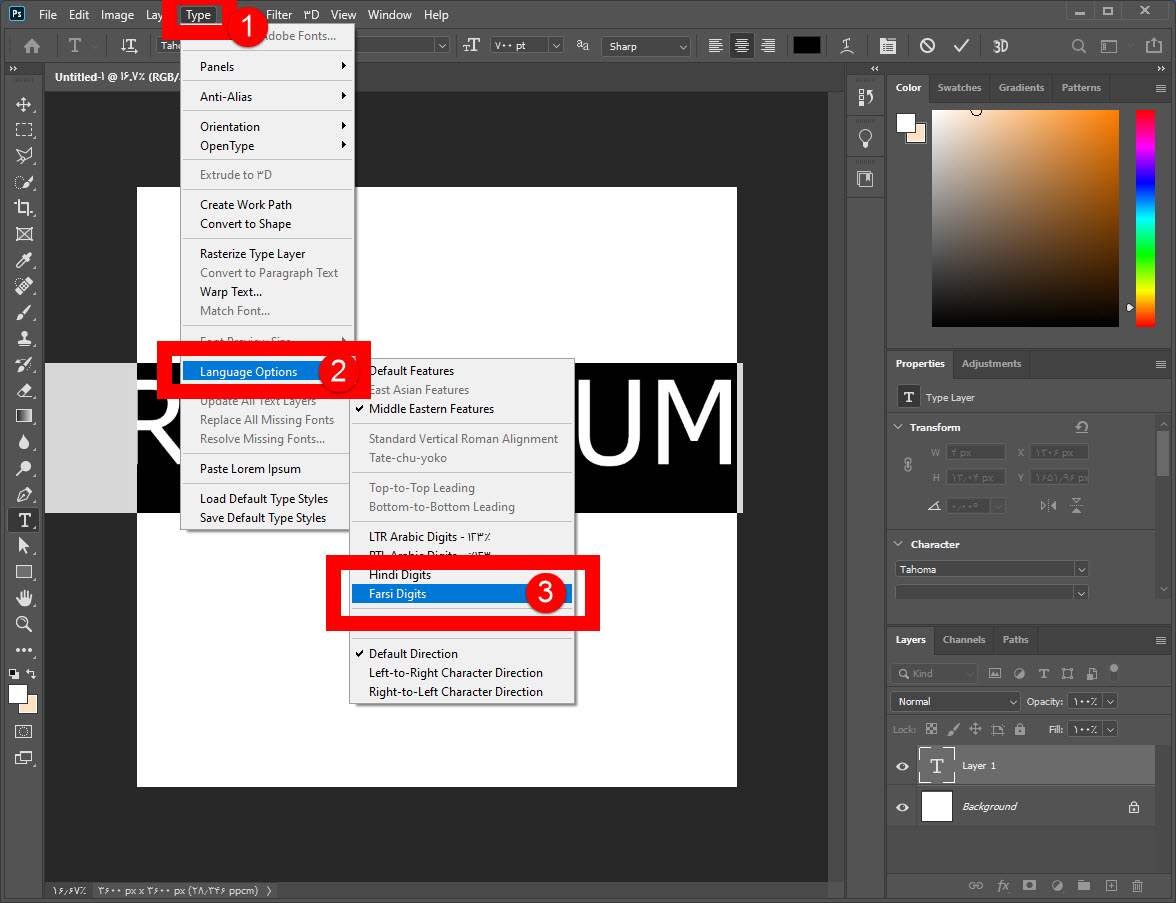This screenshot has width=1176, height=903.
Task: Select the Zoom tool
Action: point(24,624)
